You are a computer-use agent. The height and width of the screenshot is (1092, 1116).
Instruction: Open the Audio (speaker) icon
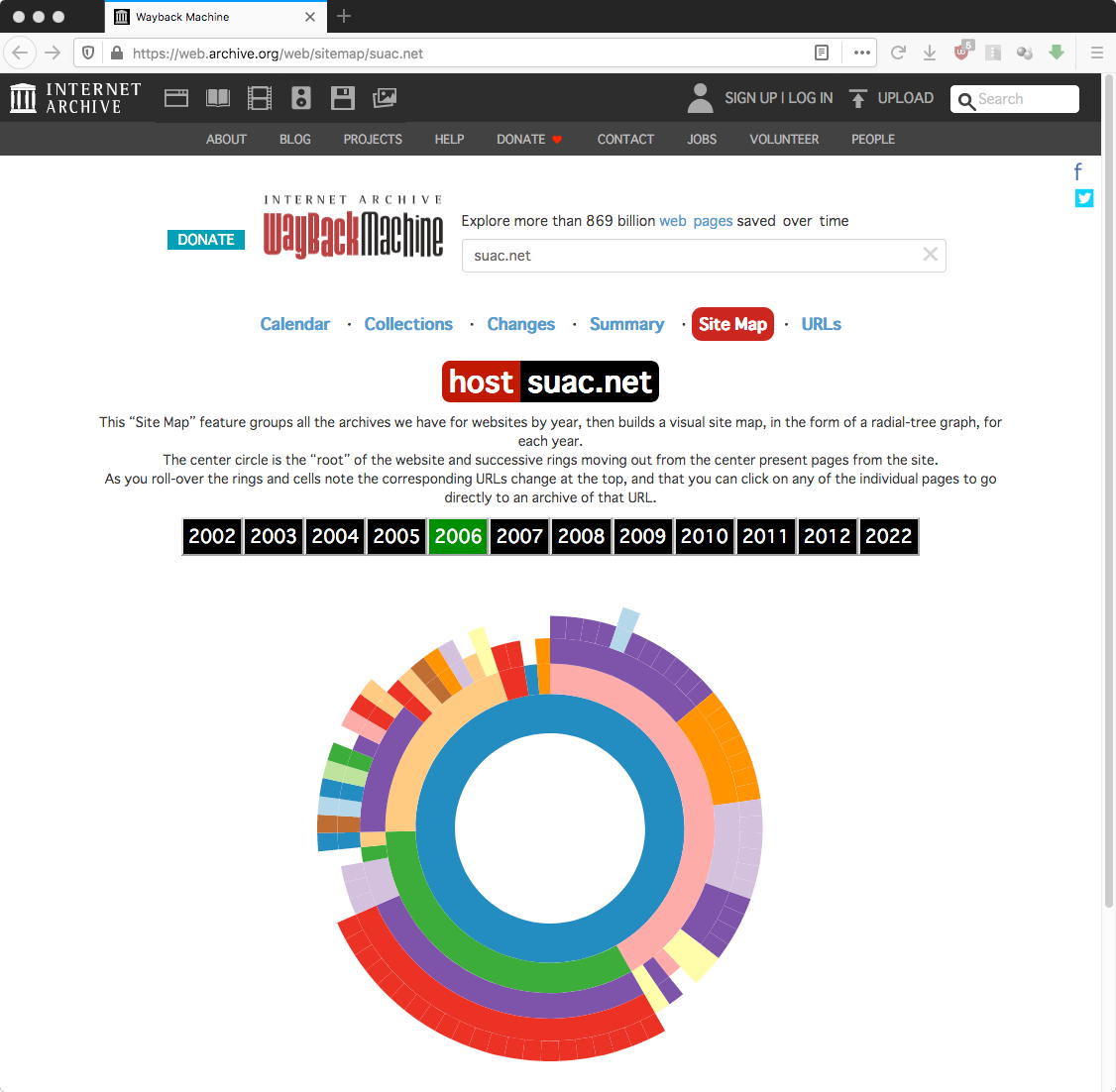[301, 97]
